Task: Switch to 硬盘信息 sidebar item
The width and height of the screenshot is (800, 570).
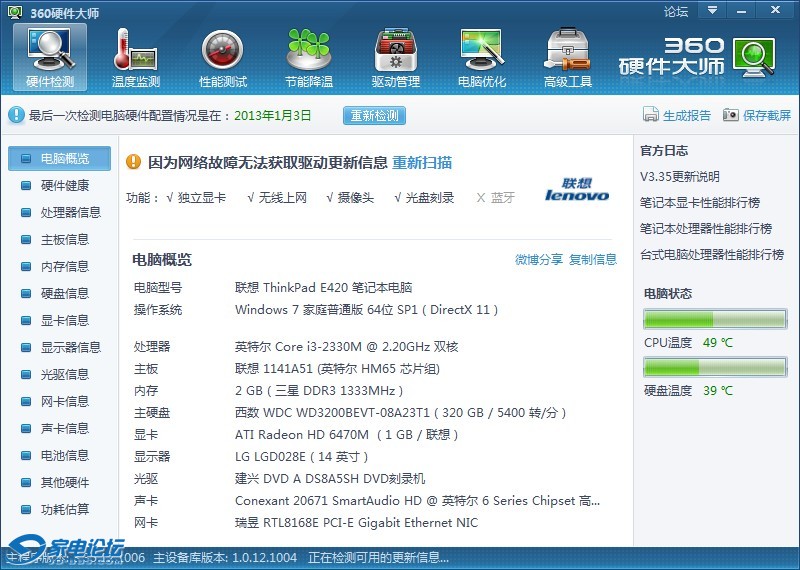Action: tap(64, 293)
